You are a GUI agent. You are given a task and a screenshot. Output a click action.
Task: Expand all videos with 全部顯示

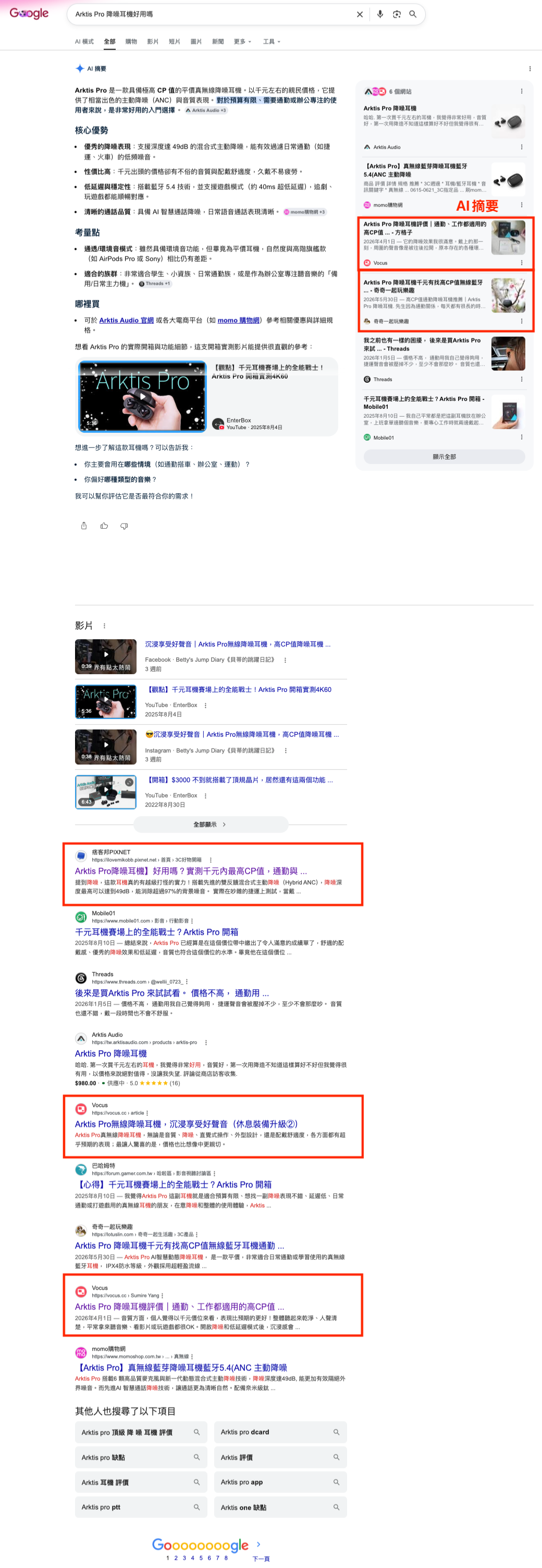[211, 824]
